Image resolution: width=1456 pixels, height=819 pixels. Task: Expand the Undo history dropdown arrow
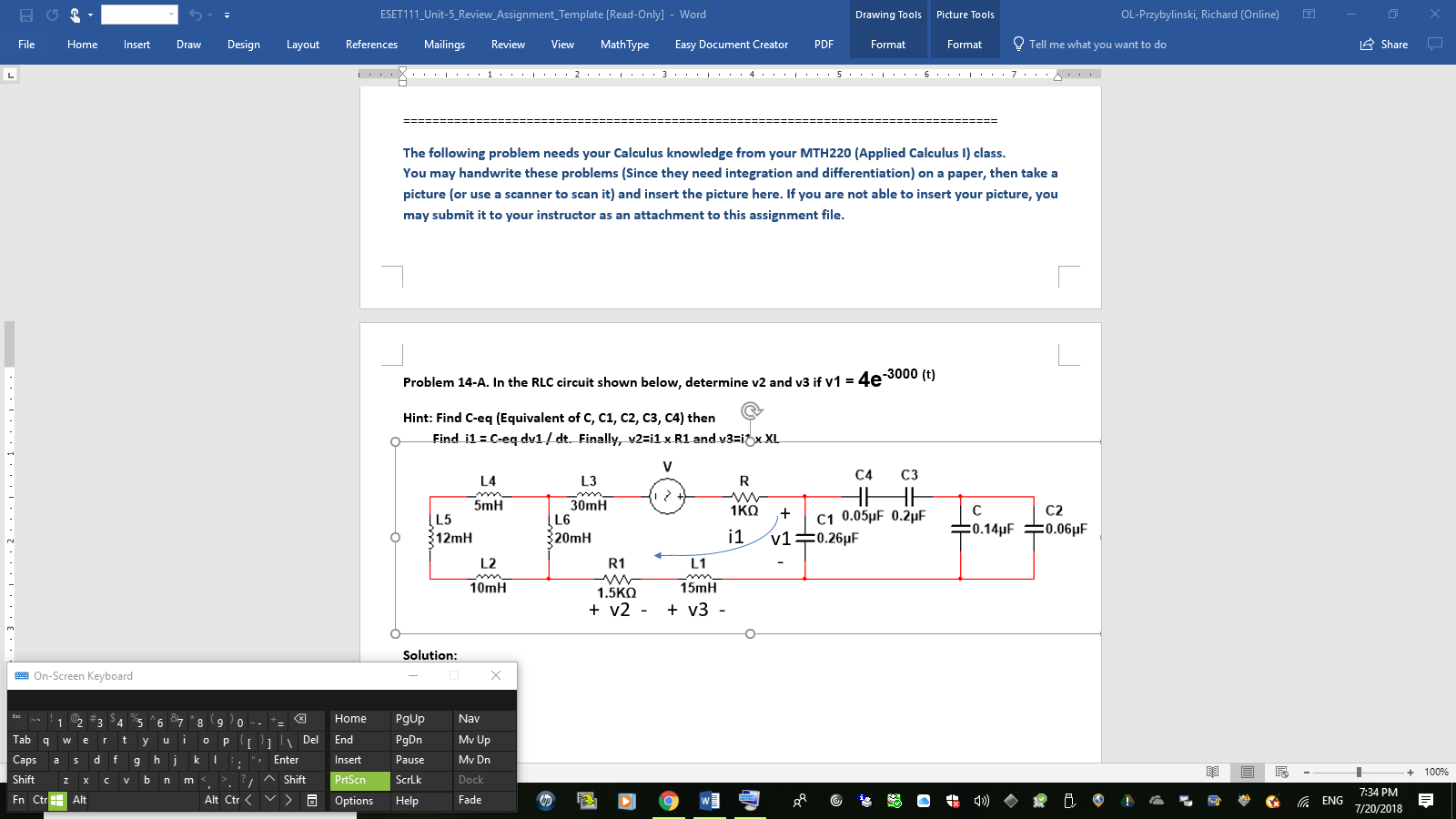210,15
